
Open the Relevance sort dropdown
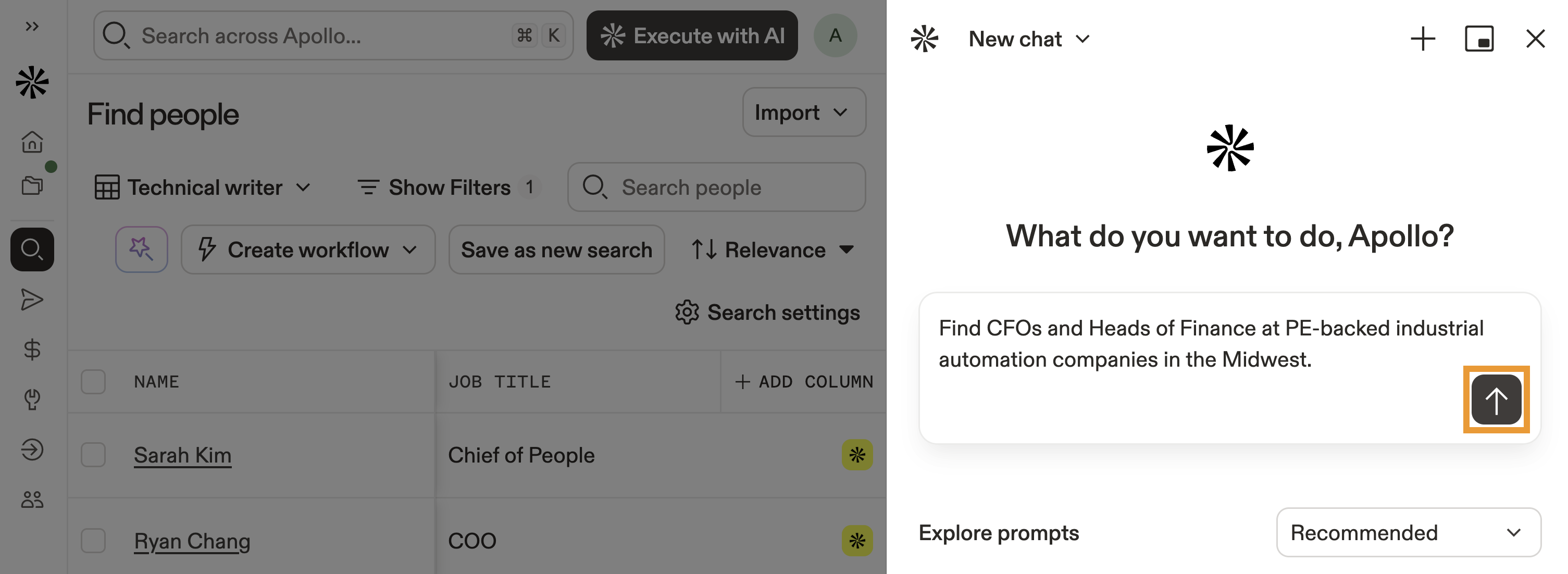pyautogui.click(x=773, y=249)
